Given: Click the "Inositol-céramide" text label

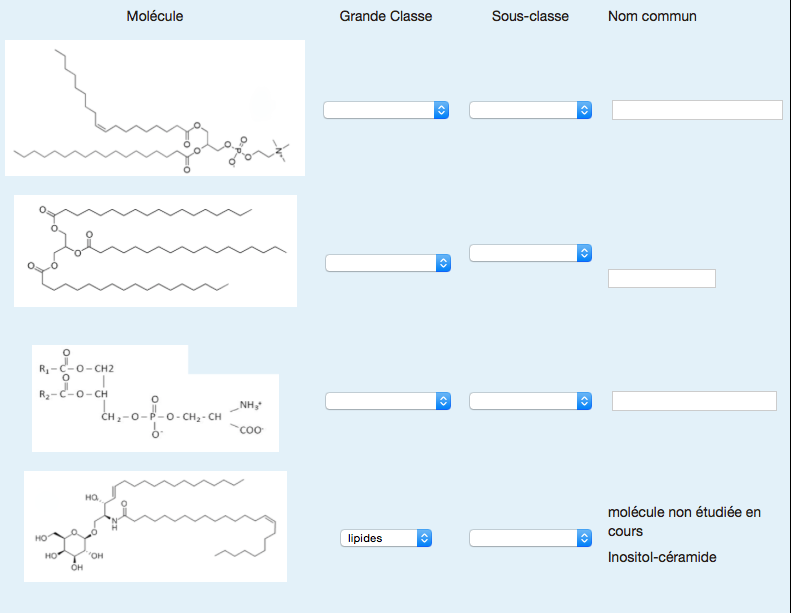Looking at the screenshot, I should pos(662,557).
